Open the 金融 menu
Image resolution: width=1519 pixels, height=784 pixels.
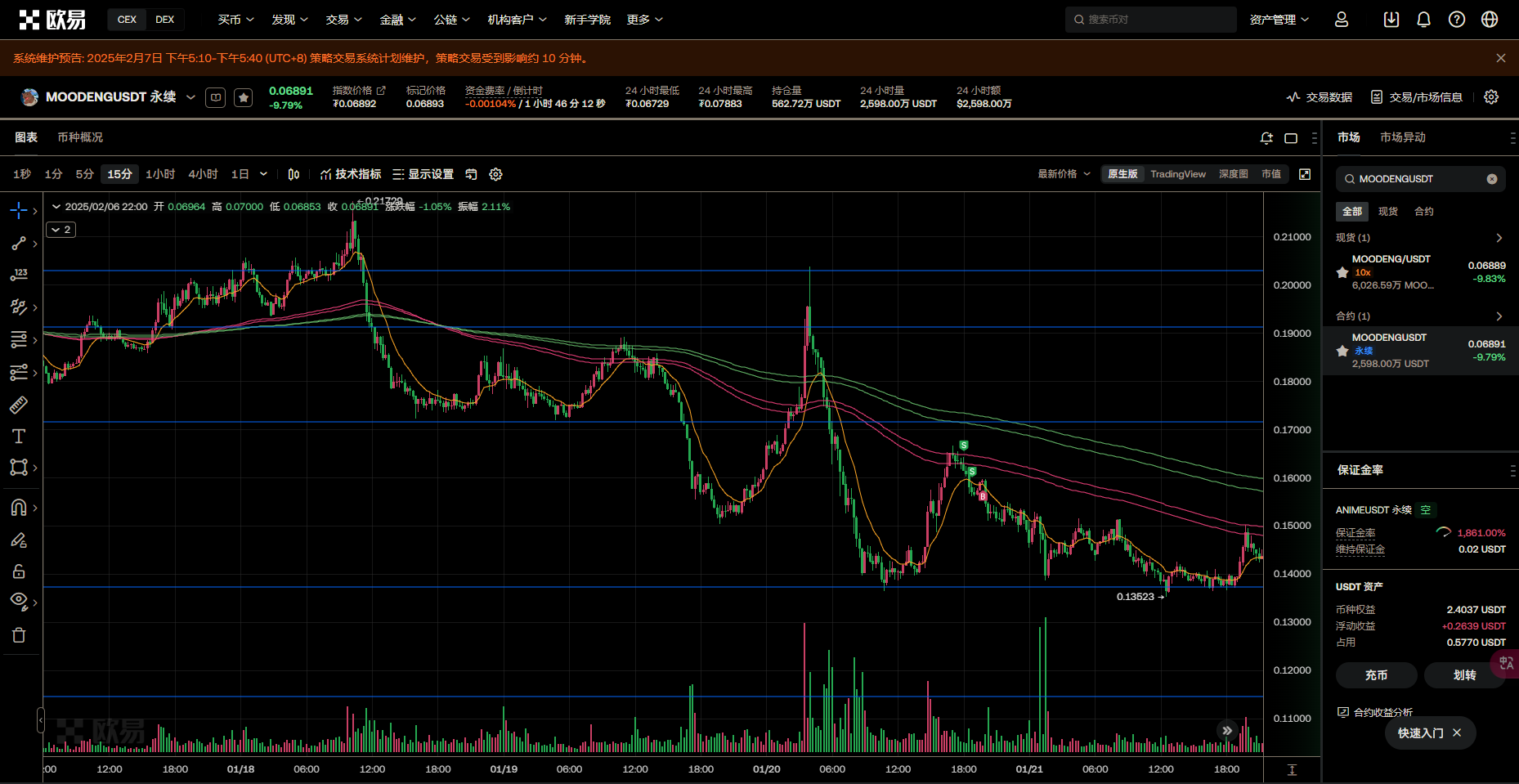tap(397, 20)
